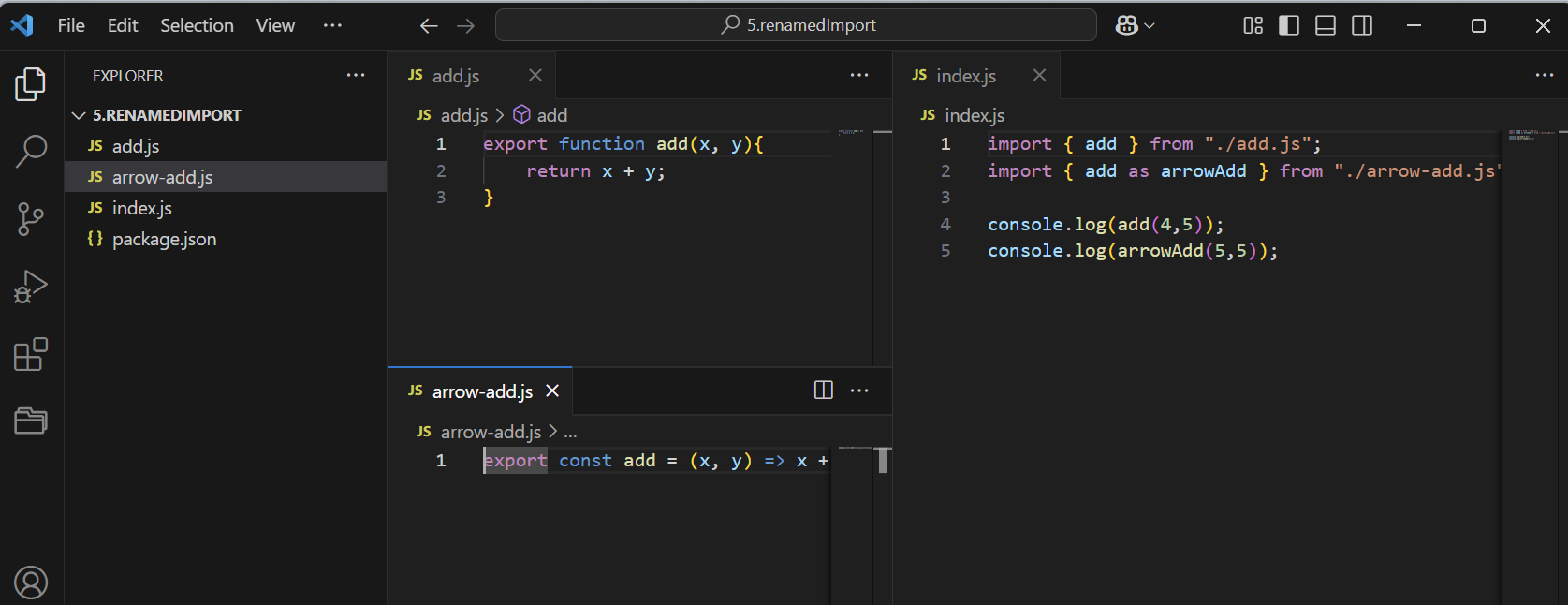Screen dimensions: 1568x605
Task: Open more actions for arrow-add.js group
Action: [x=859, y=391]
